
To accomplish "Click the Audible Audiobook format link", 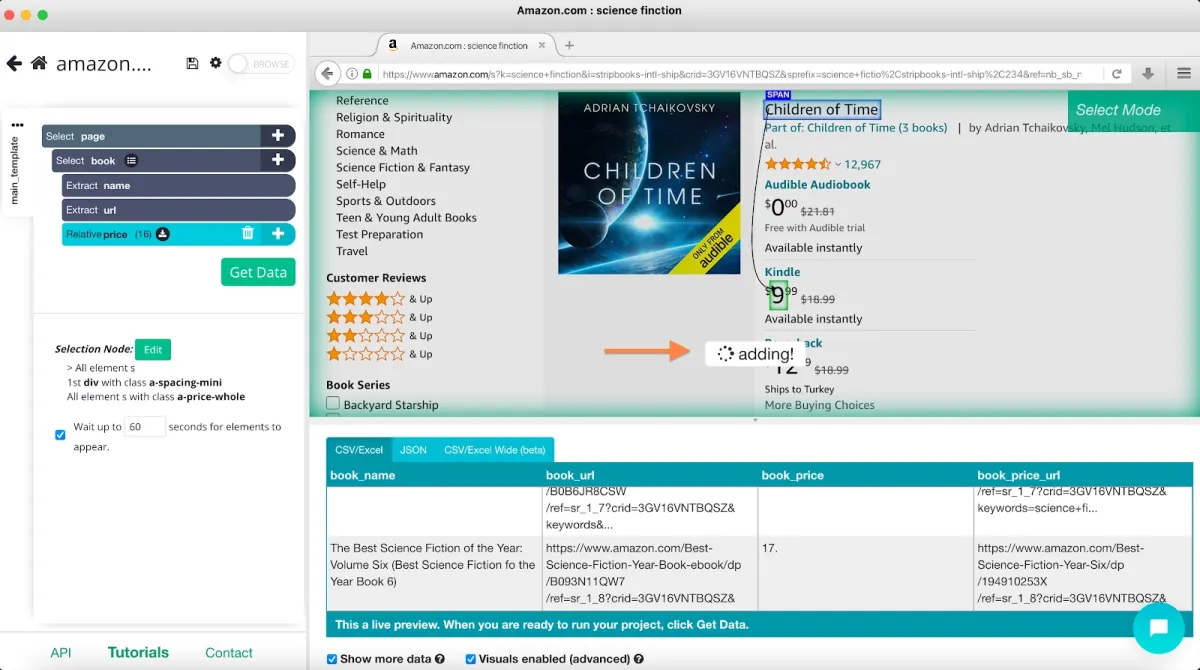I will click(818, 185).
